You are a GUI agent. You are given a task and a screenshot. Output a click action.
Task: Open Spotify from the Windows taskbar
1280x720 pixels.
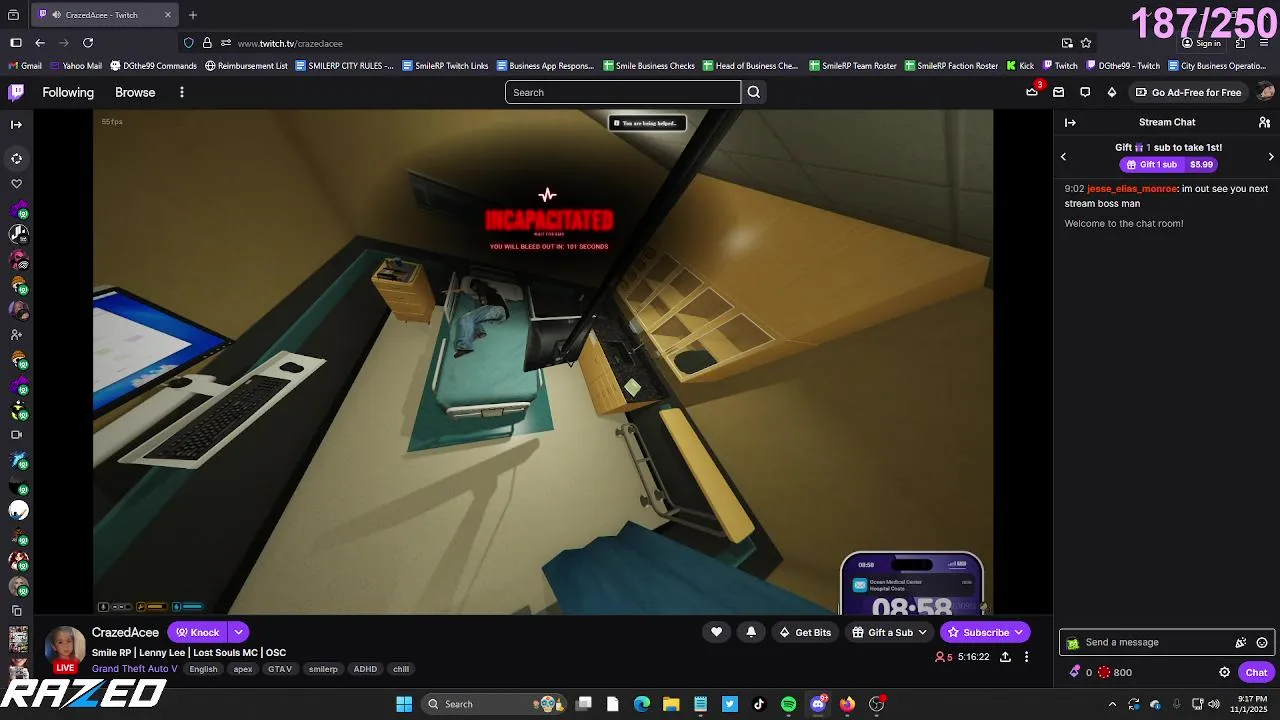788,704
